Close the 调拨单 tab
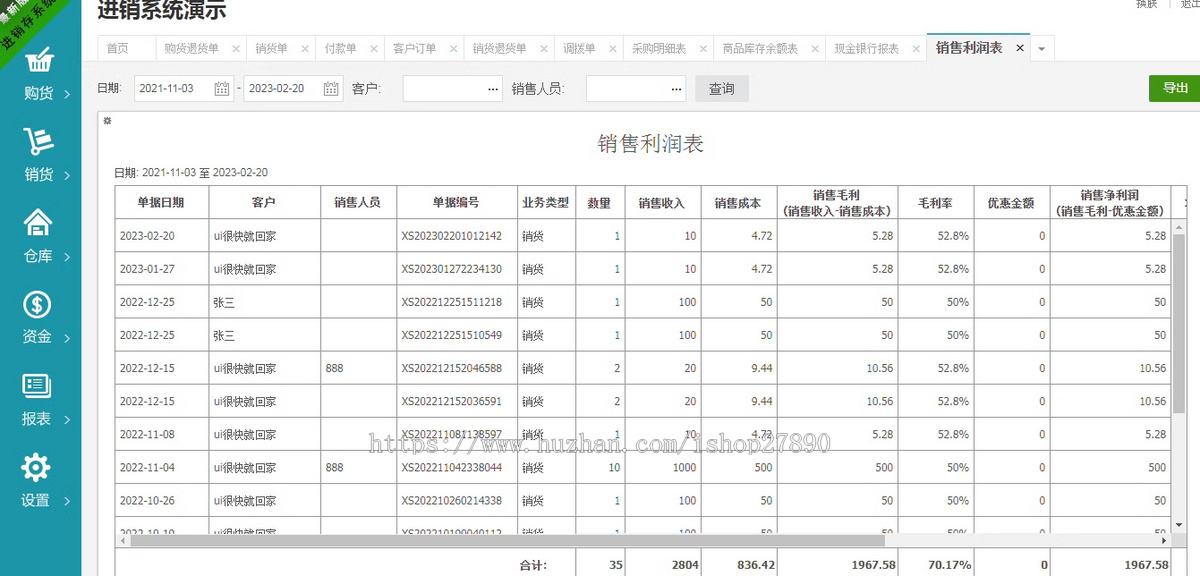Image resolution: width=1200 pixels, height=576 pixels. tap(613, 48)
